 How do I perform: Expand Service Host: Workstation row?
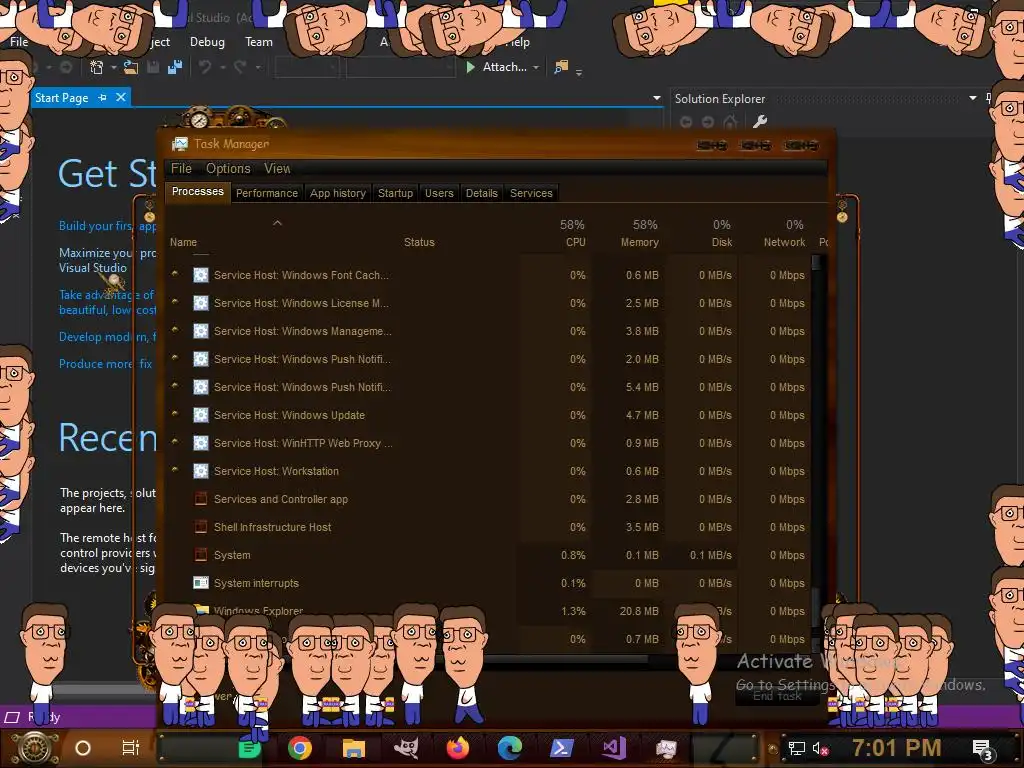pyautogui.click(x=175, y=470)
